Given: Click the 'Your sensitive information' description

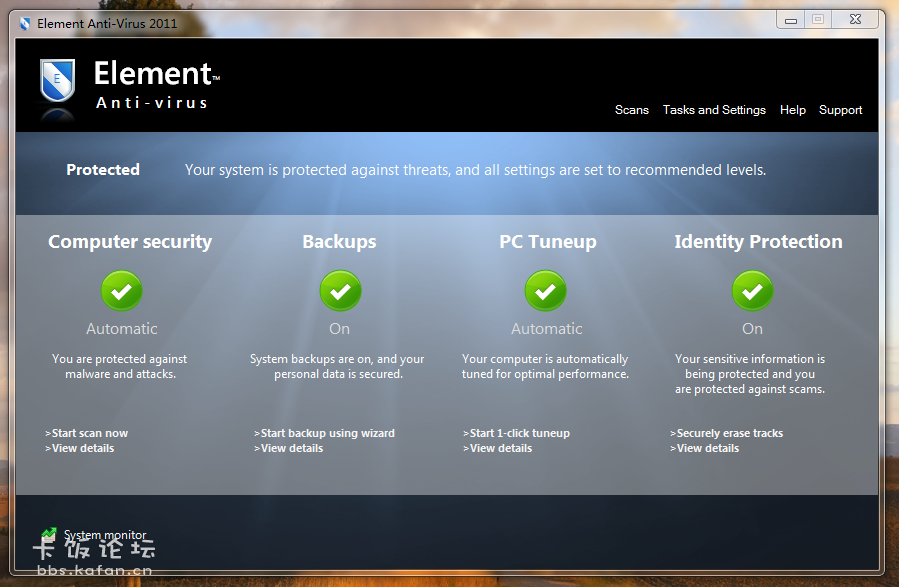Looking at the screenshot, I should click(750, 374).
